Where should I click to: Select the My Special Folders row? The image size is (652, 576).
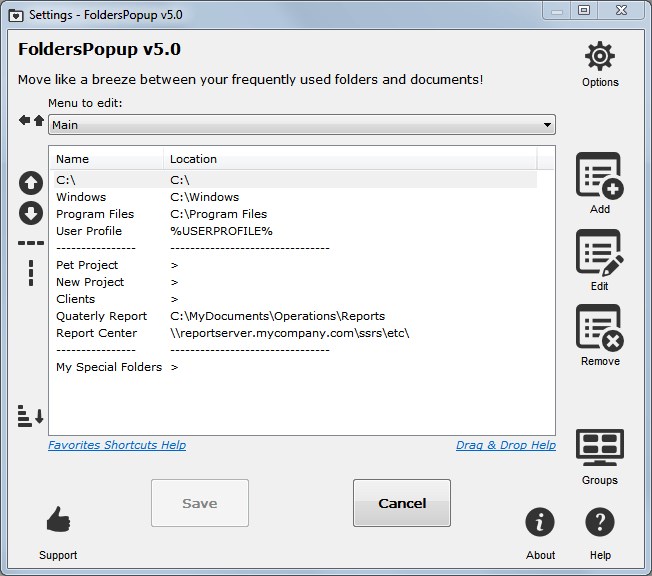[x=295, y=367]
